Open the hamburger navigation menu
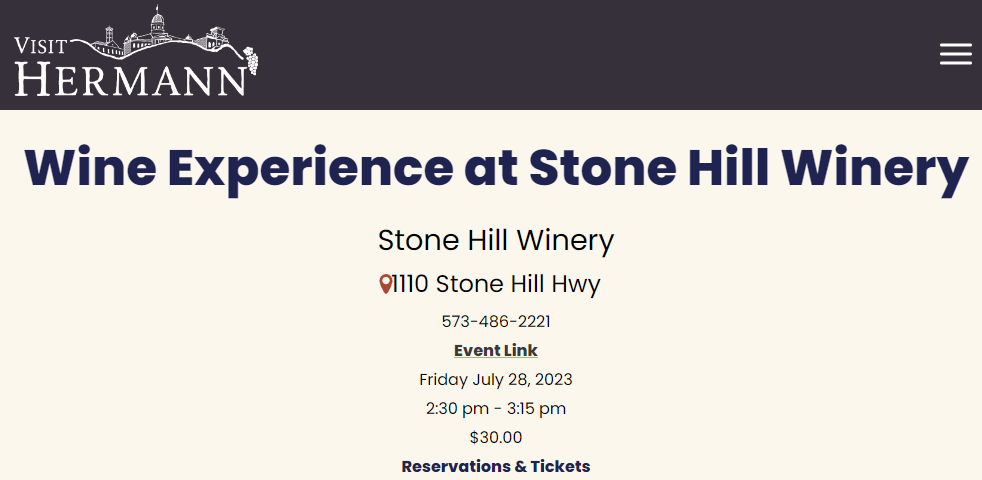The image size is (982, 480). 955,54
